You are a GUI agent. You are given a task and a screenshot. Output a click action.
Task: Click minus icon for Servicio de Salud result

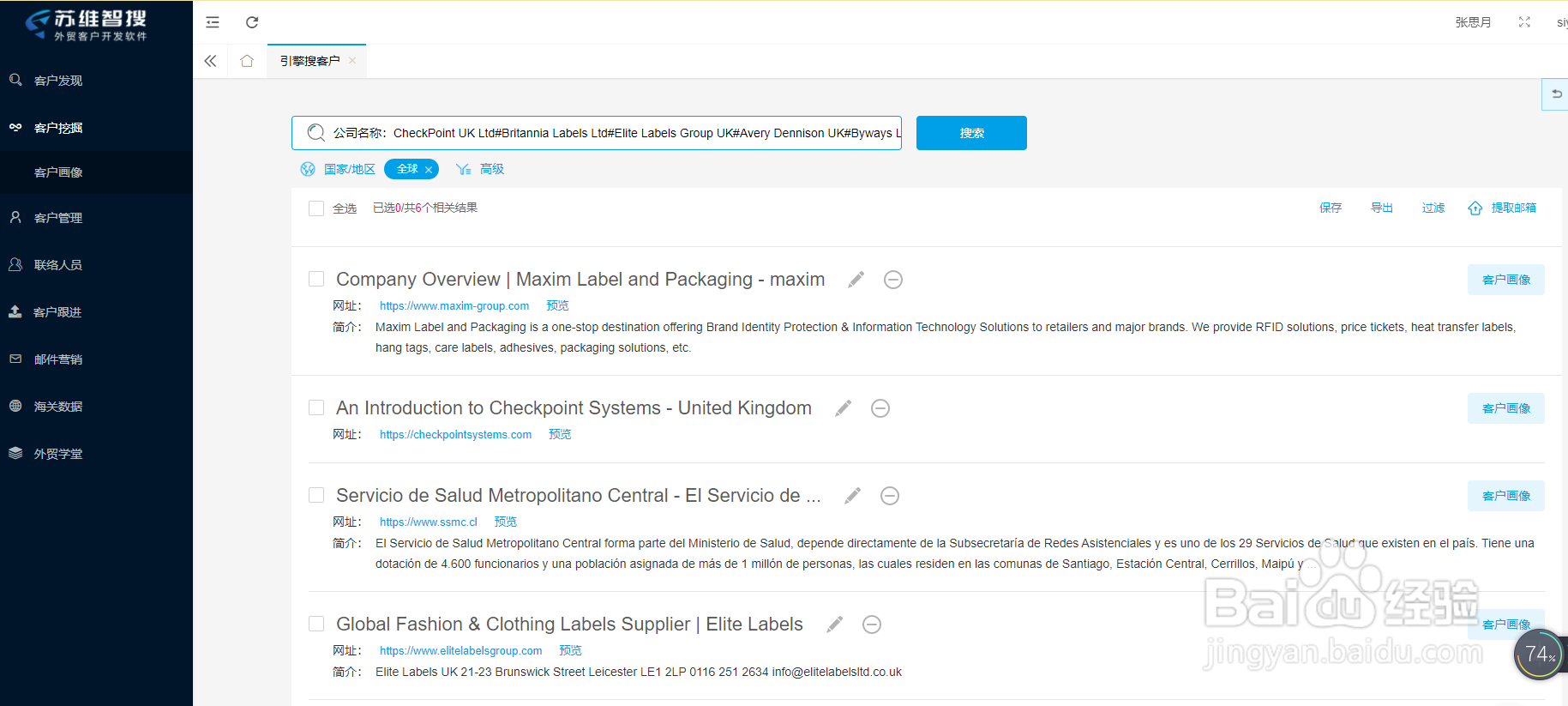(x=890, y=496)
